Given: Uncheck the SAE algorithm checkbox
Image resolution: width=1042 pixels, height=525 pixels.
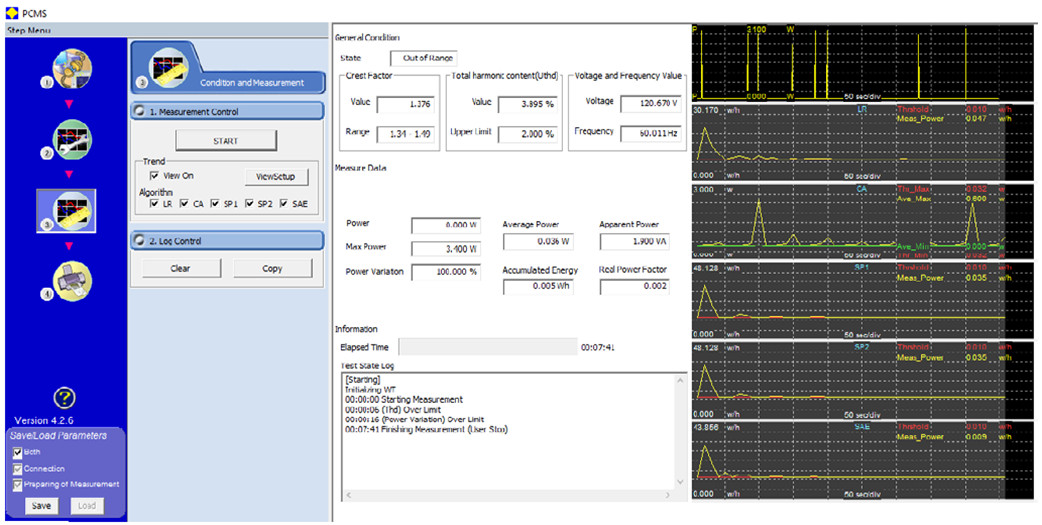Looking at the screenshot, I should (285, 204).
